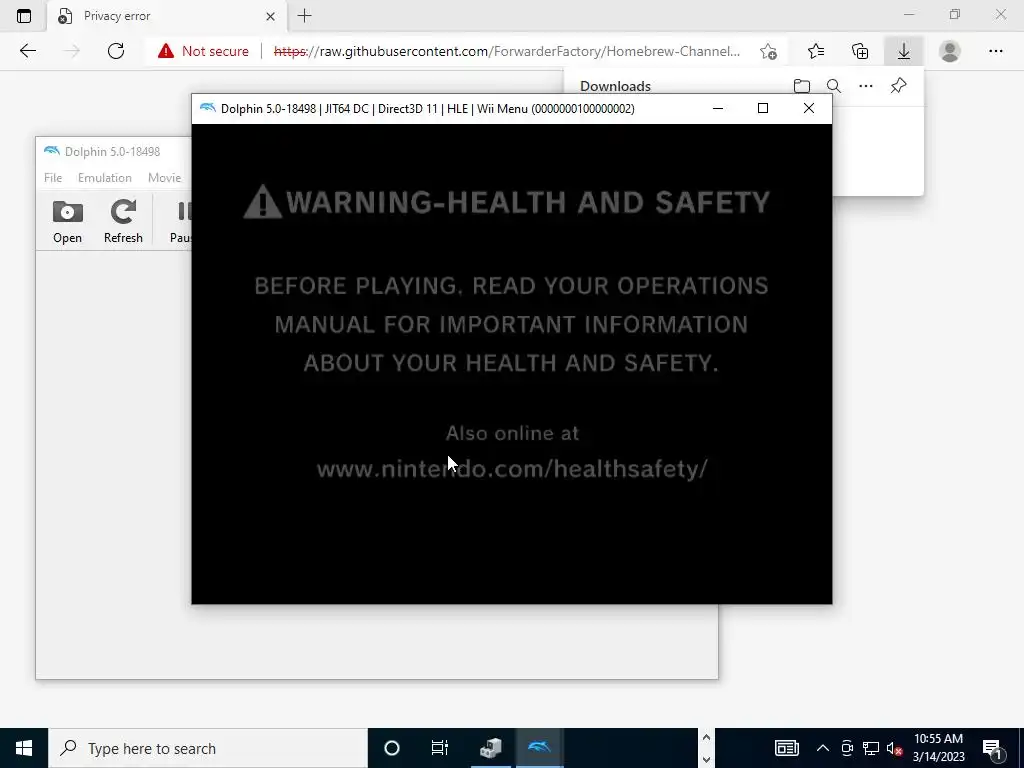The image size is (1024, 768).
Task: Open a new browser tab
Action: 304,16
